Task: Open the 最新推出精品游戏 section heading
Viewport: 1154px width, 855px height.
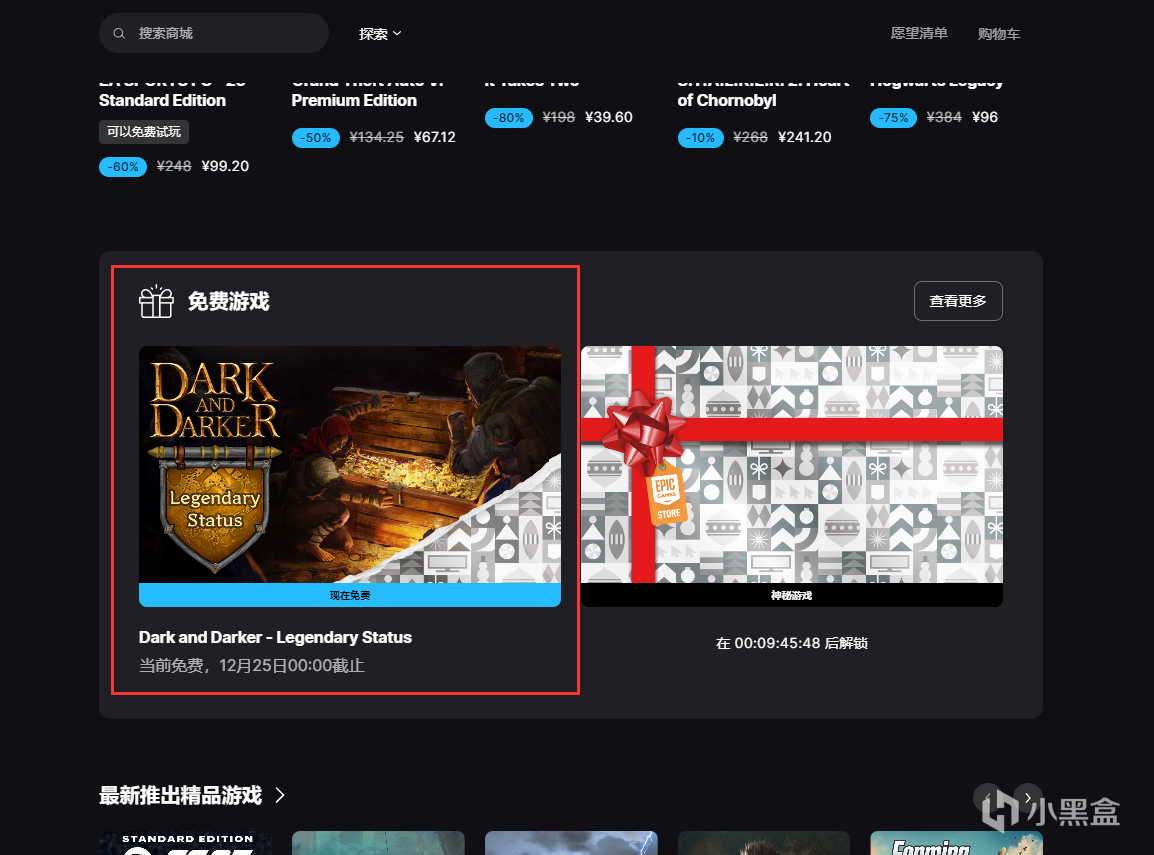Action: coord(180,795)
